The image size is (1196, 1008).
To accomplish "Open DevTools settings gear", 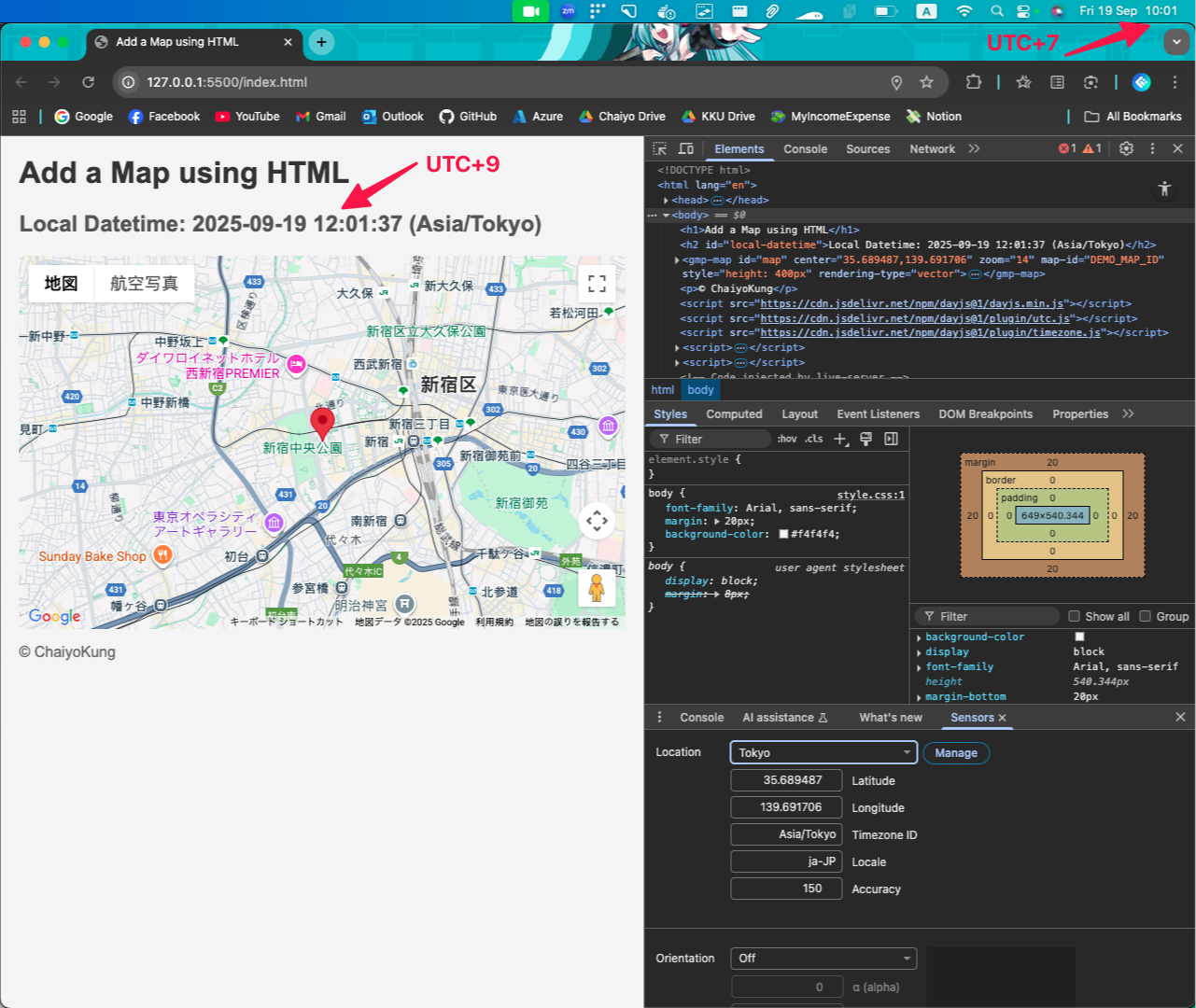I will click(1126, 148).
